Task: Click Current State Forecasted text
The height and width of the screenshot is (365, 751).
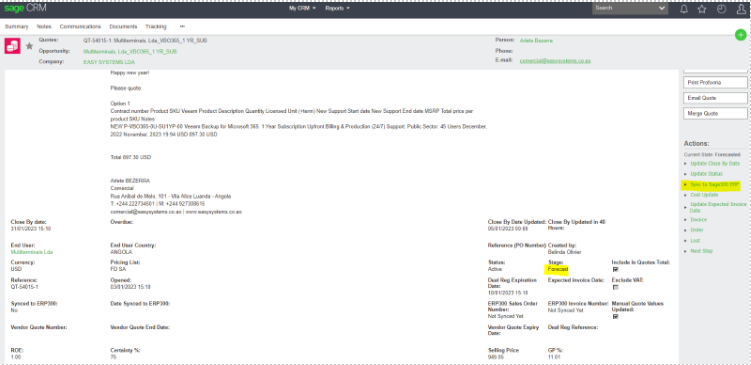Action: [712, 155]
